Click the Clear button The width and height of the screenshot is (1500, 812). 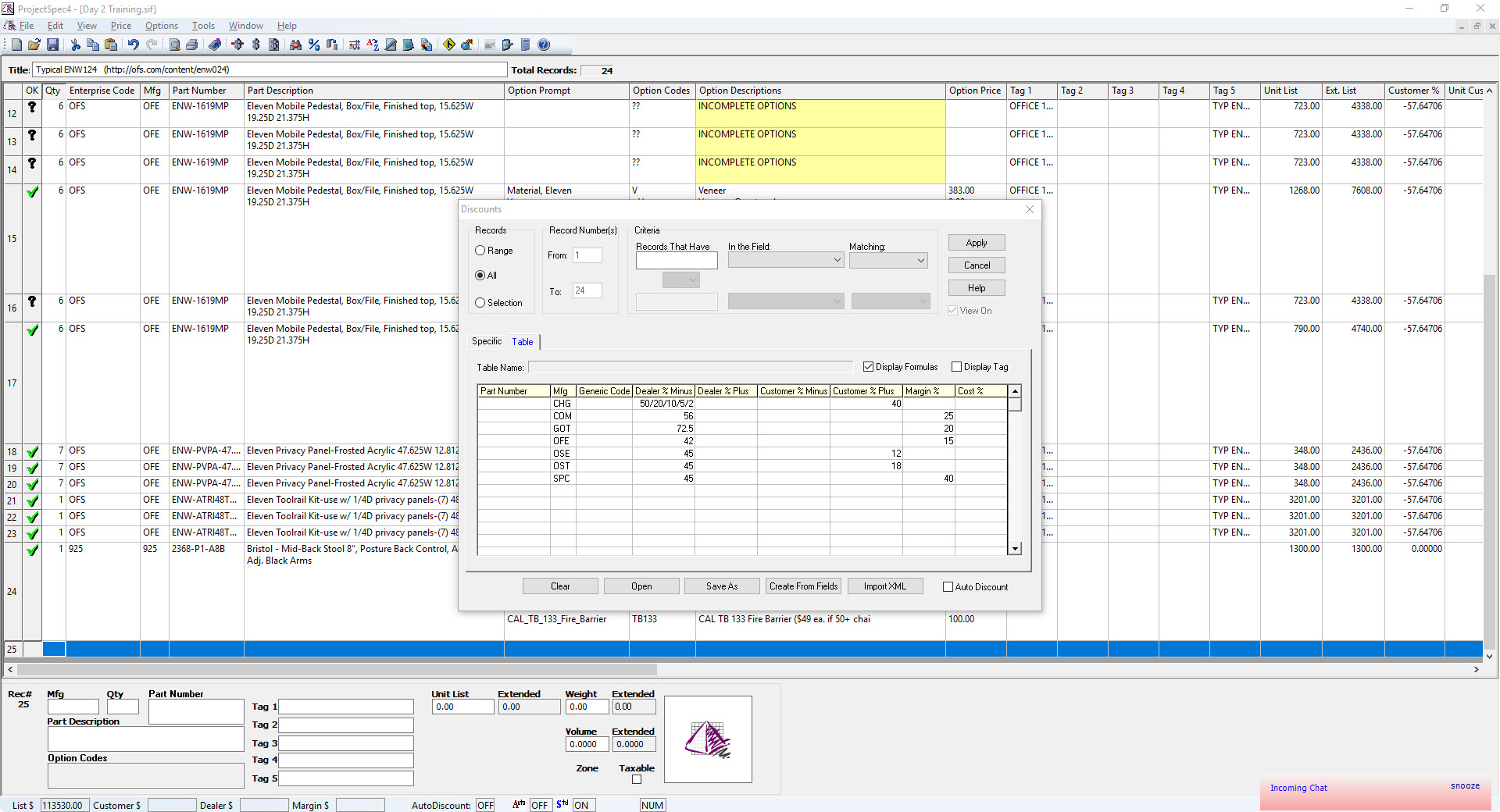click(x=560, y=586)
